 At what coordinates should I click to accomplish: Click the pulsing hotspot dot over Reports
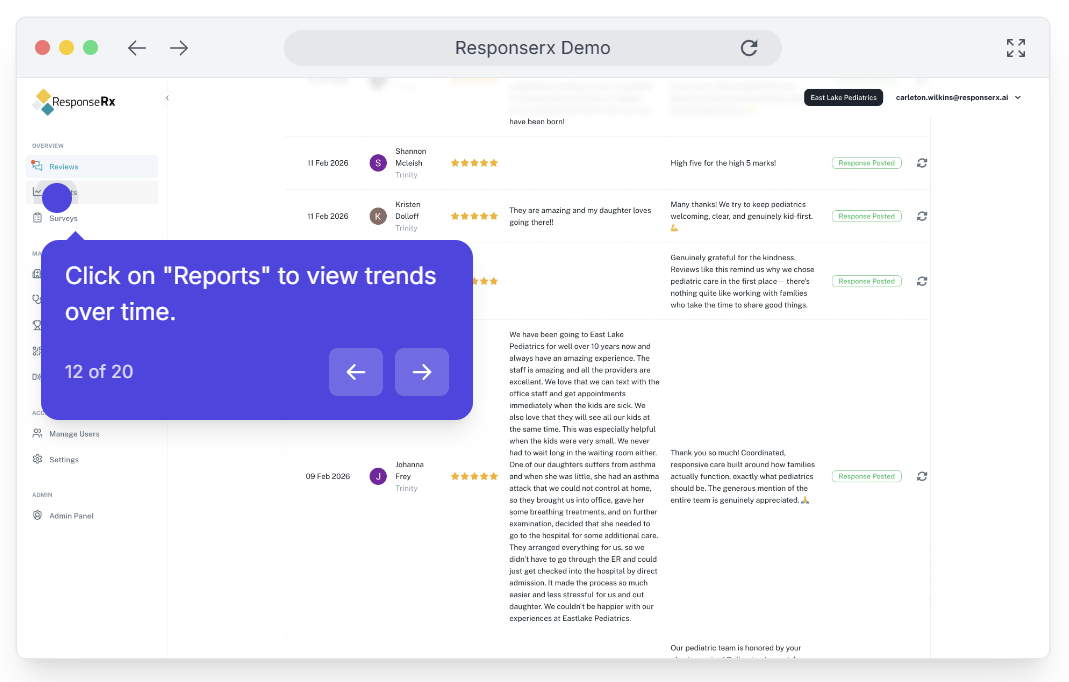point(57,198)
